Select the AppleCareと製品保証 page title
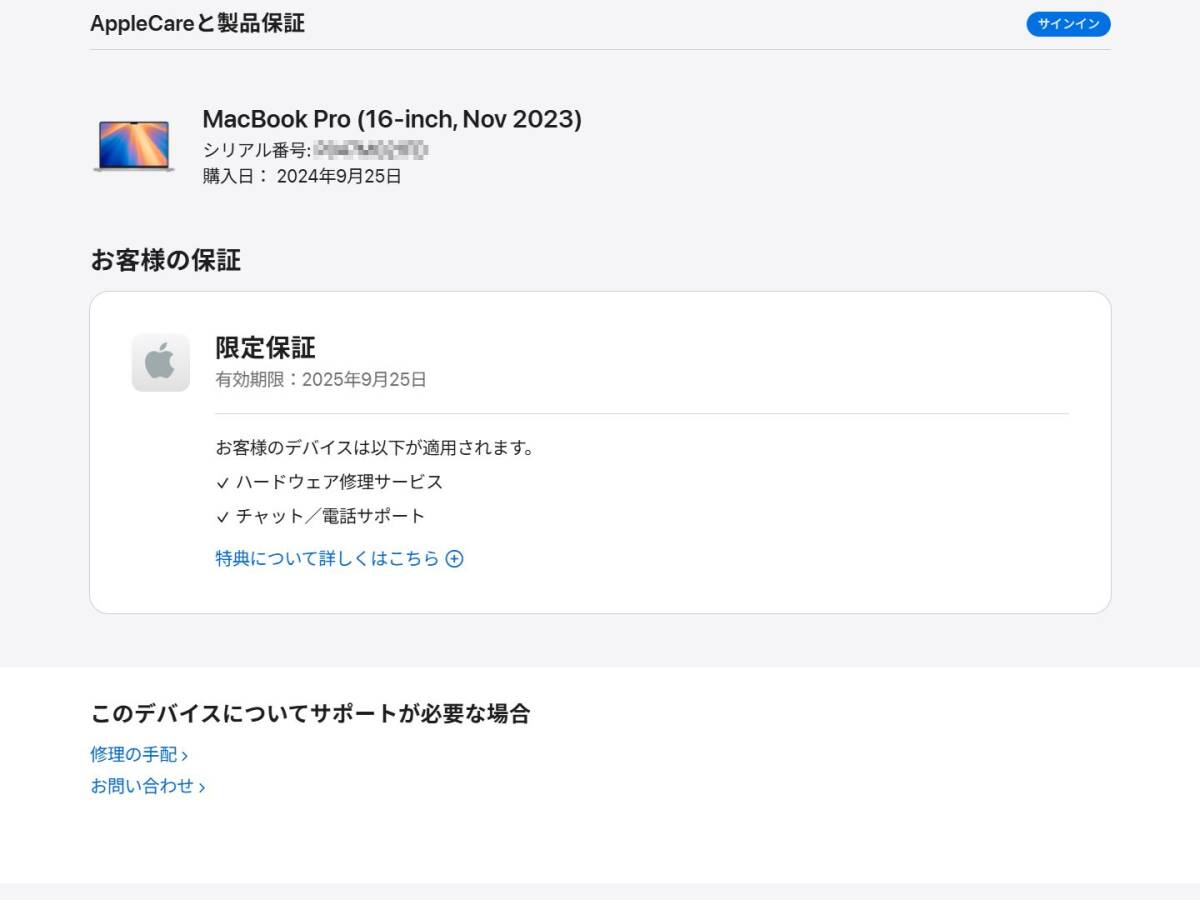The width and height of the screenshot is (1200, 900). pyautogui.click(x=197, y=24)
